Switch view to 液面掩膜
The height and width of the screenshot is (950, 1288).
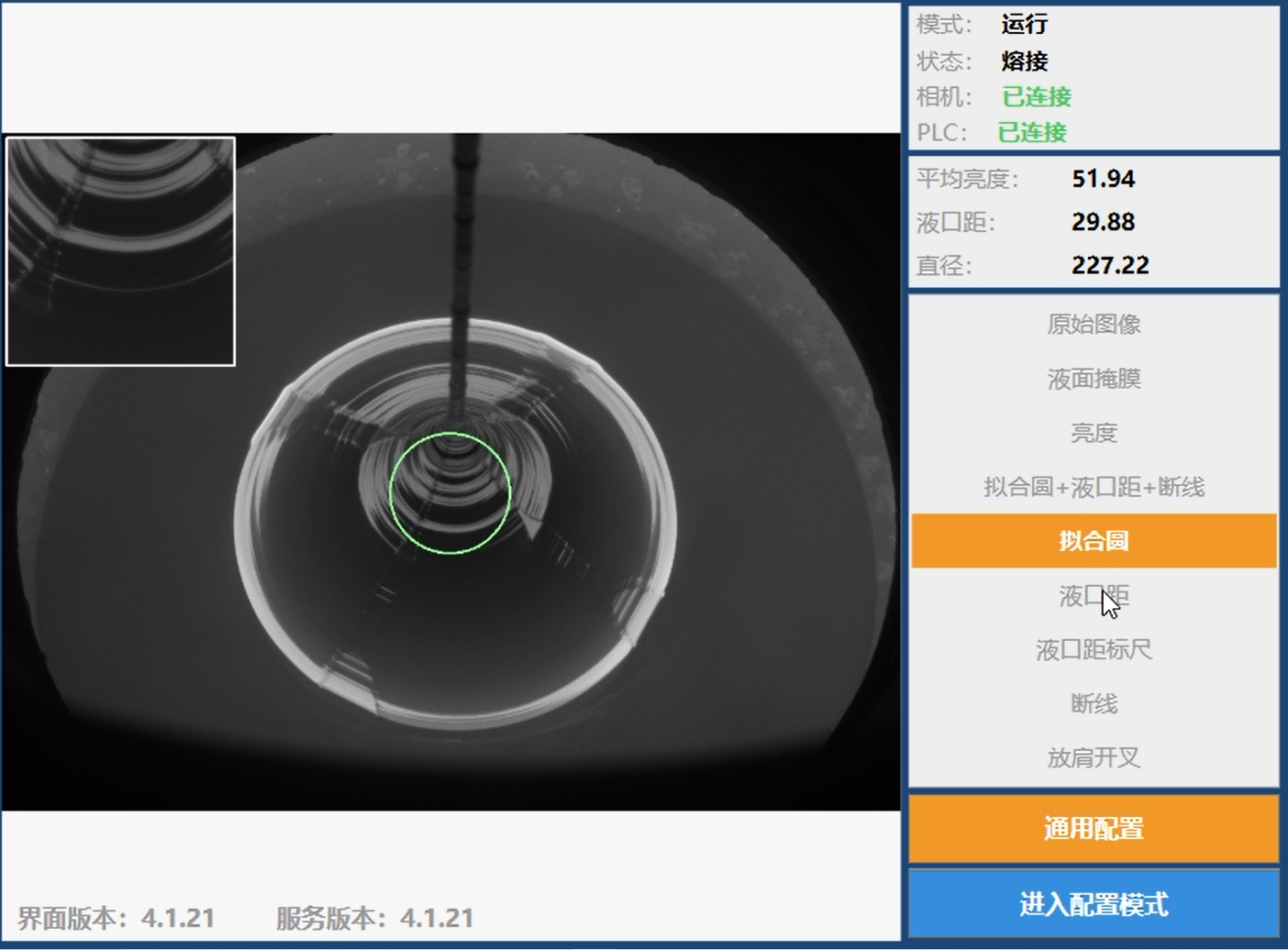coord(1094,379)
